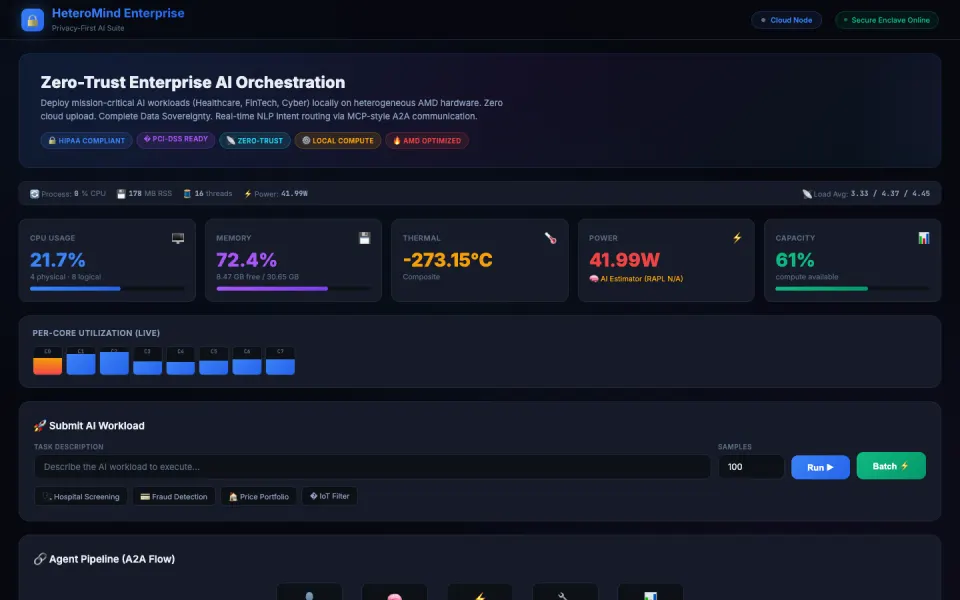Click the monitor icon in CPU Usage card
This screenshot has width=960, height=600.
coord(178,238)
